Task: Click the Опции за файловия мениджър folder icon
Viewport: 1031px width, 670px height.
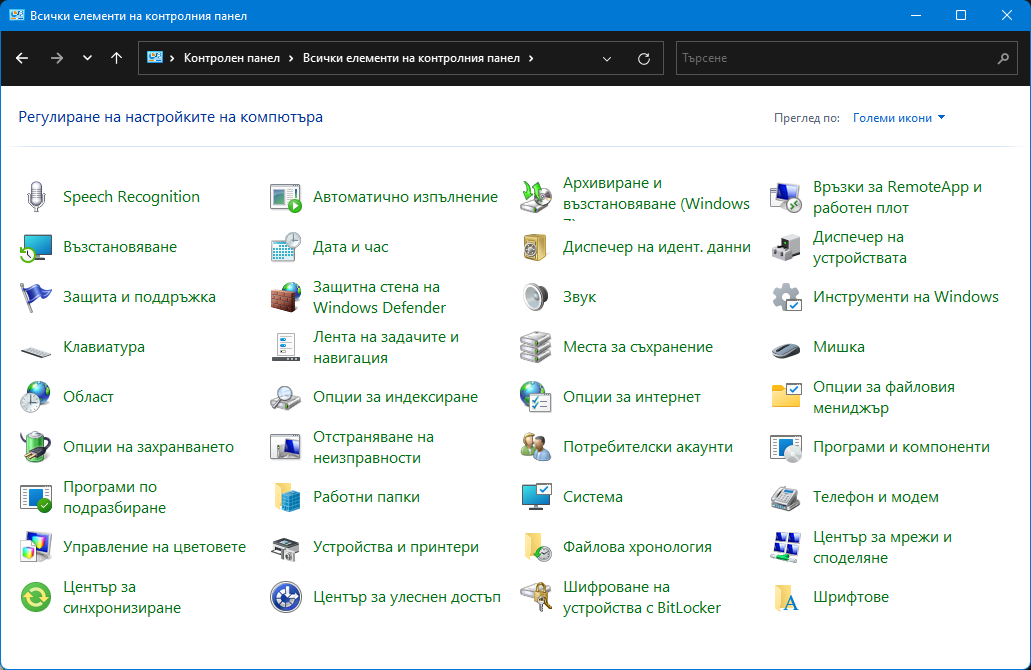Action: [x=786, y=396]
